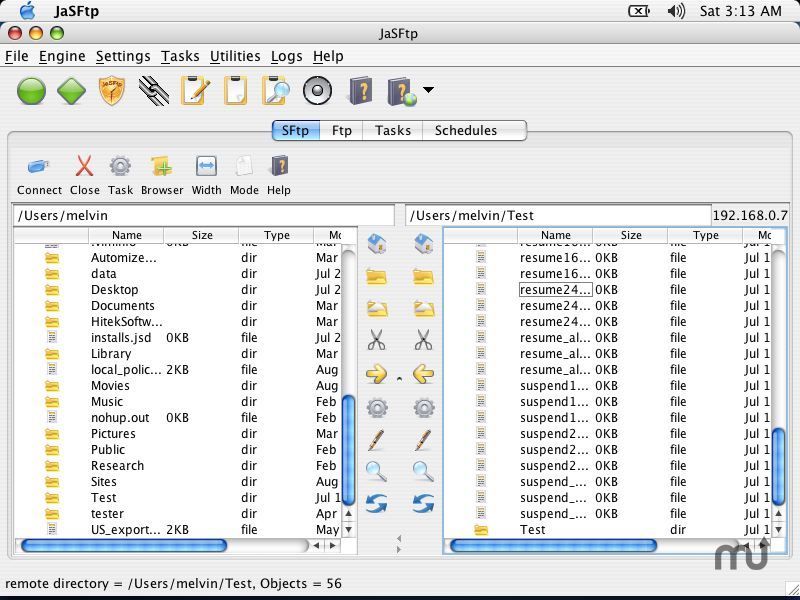
Task: Click the Task gear button in SFtp toolbar
Action: [x=120, y=167]
